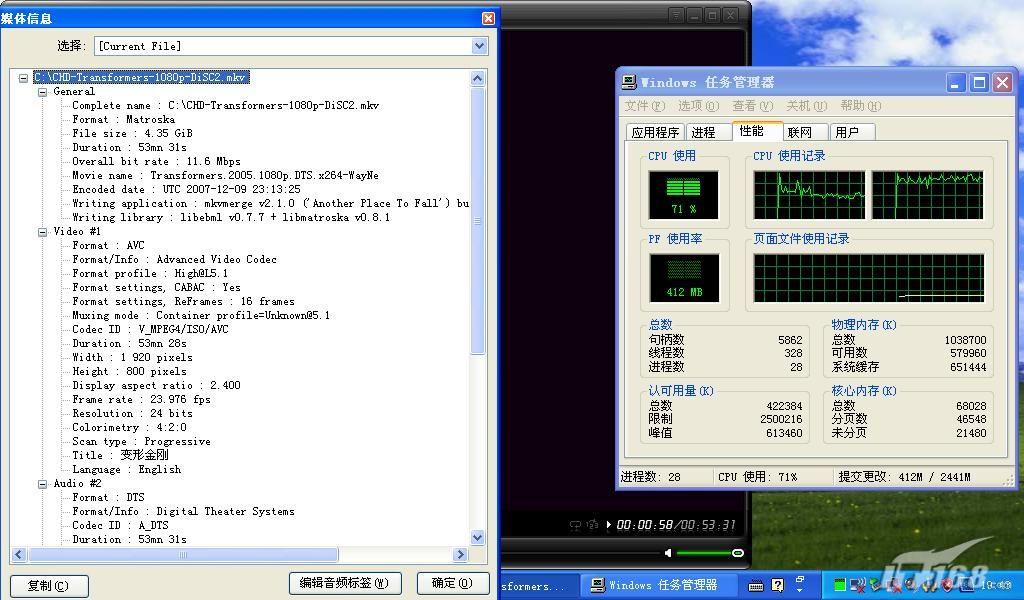Click the Safely Remove Hardware tray icon
The width and height of the screenshot is (1024, 600).
click(877, 585)
